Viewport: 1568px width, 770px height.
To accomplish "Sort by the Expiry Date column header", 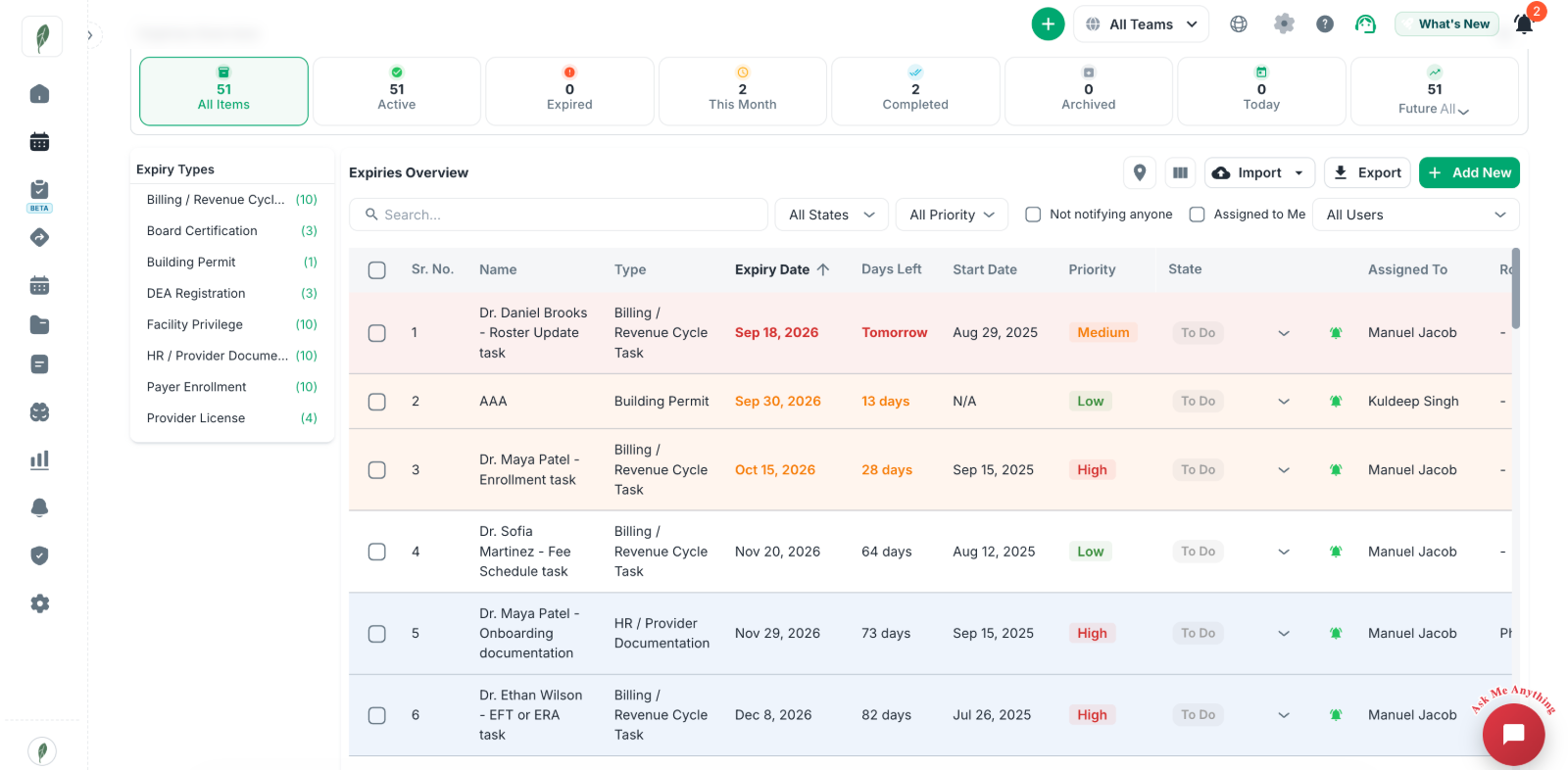I will pos(782,270).
